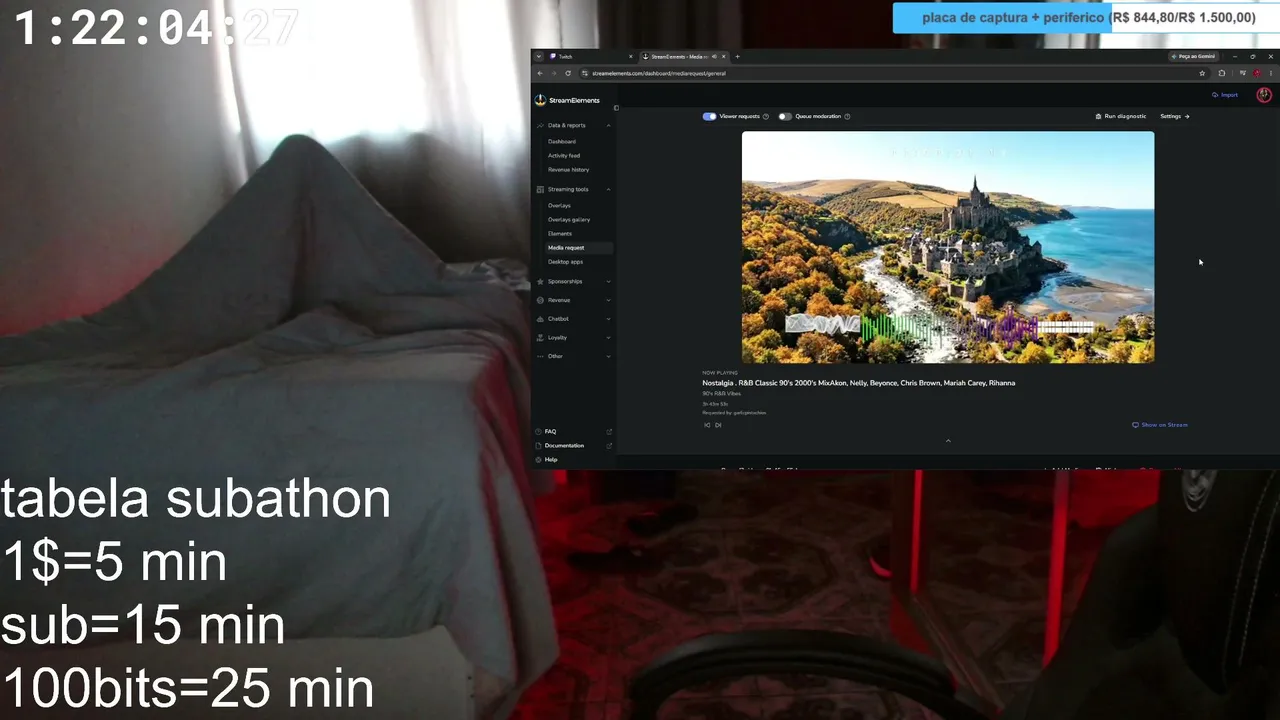
Task: Expand the Sponsorships section chevron
Action: (x=609, y=281)
